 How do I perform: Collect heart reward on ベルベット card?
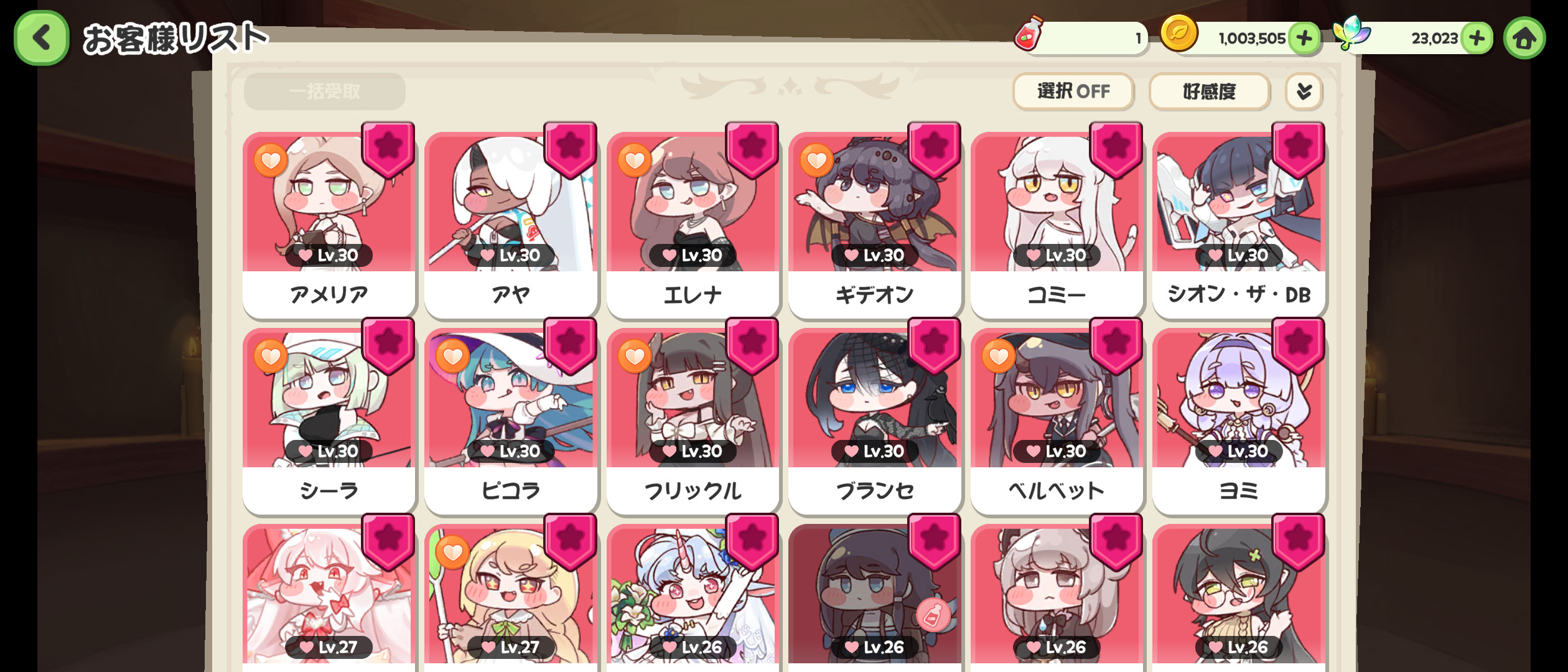(x=998, y=357)
